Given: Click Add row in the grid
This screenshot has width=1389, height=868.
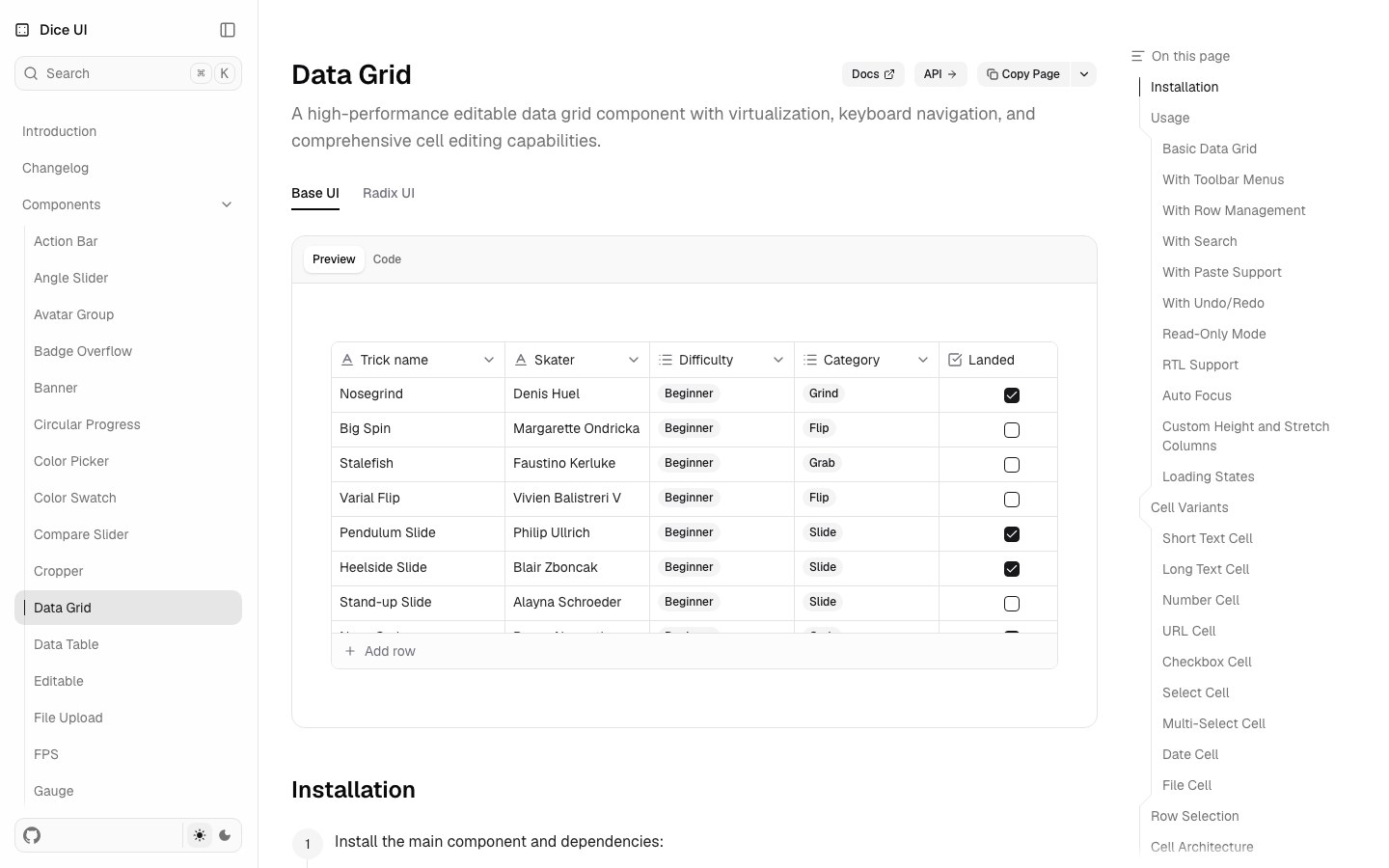Looking at the screenshot, I should tap(694, 651).
